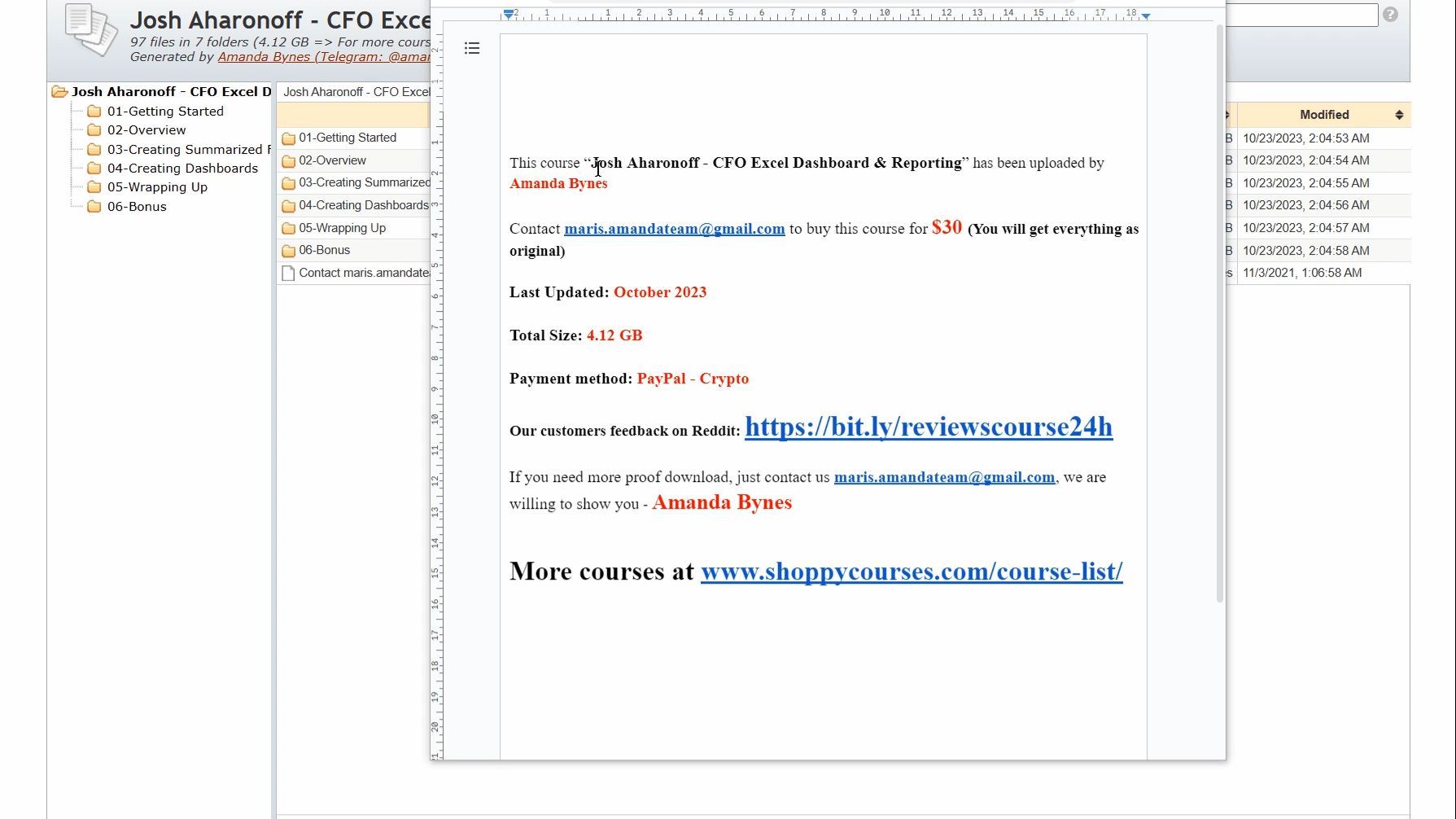This screenshot has height=819, width=1456.
Task: Open 06-Bonus in file list
Action: tap(324, 250)
